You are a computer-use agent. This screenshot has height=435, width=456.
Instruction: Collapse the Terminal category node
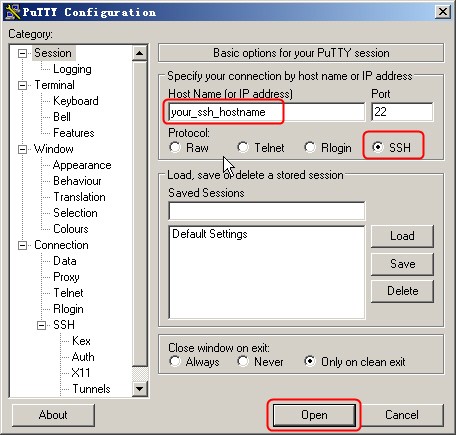tap(22, 85)
